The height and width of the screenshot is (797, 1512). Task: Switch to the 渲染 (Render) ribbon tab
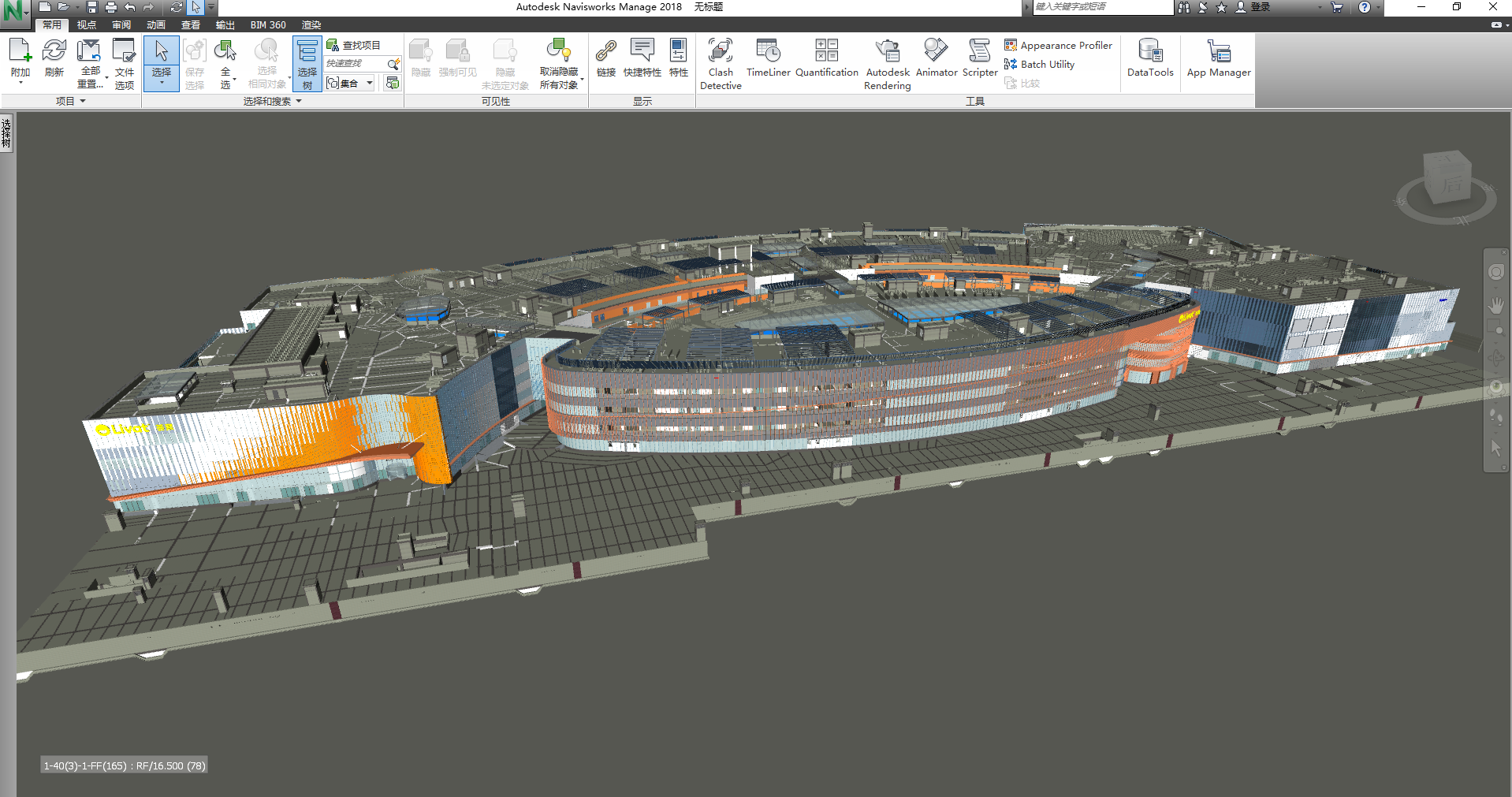(x=311, y=25)
